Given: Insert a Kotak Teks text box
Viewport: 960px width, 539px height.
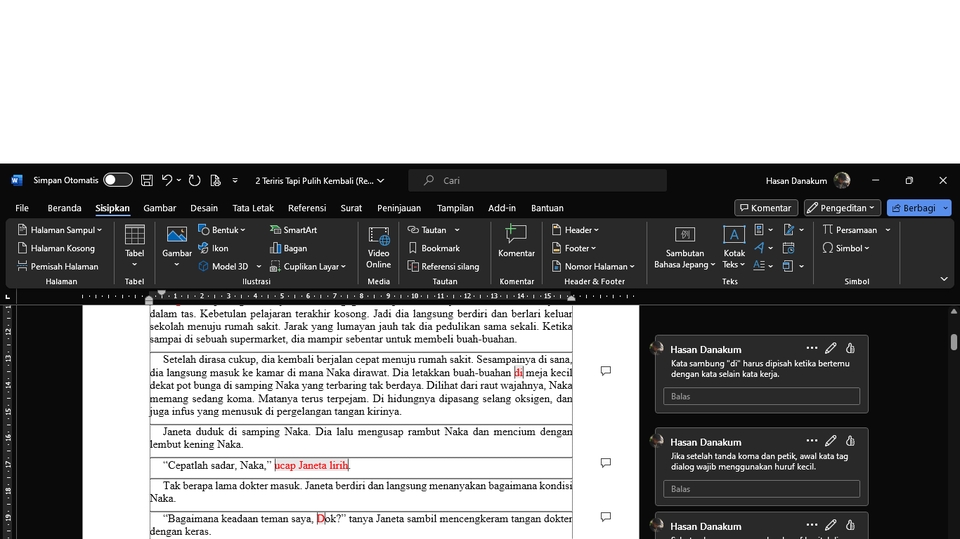Looking at the screenshot, I should click(x=734, y=247).
